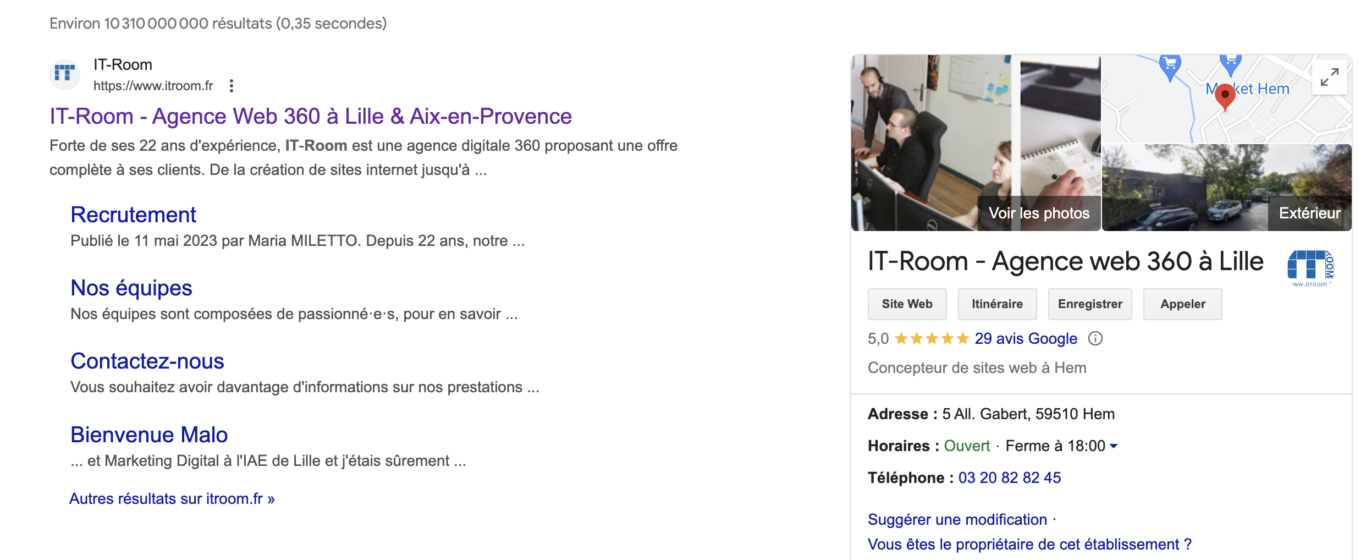This screenshot has height=560, width=1366.
Task: Click the Appeler button
Action: pos(1183,304)
